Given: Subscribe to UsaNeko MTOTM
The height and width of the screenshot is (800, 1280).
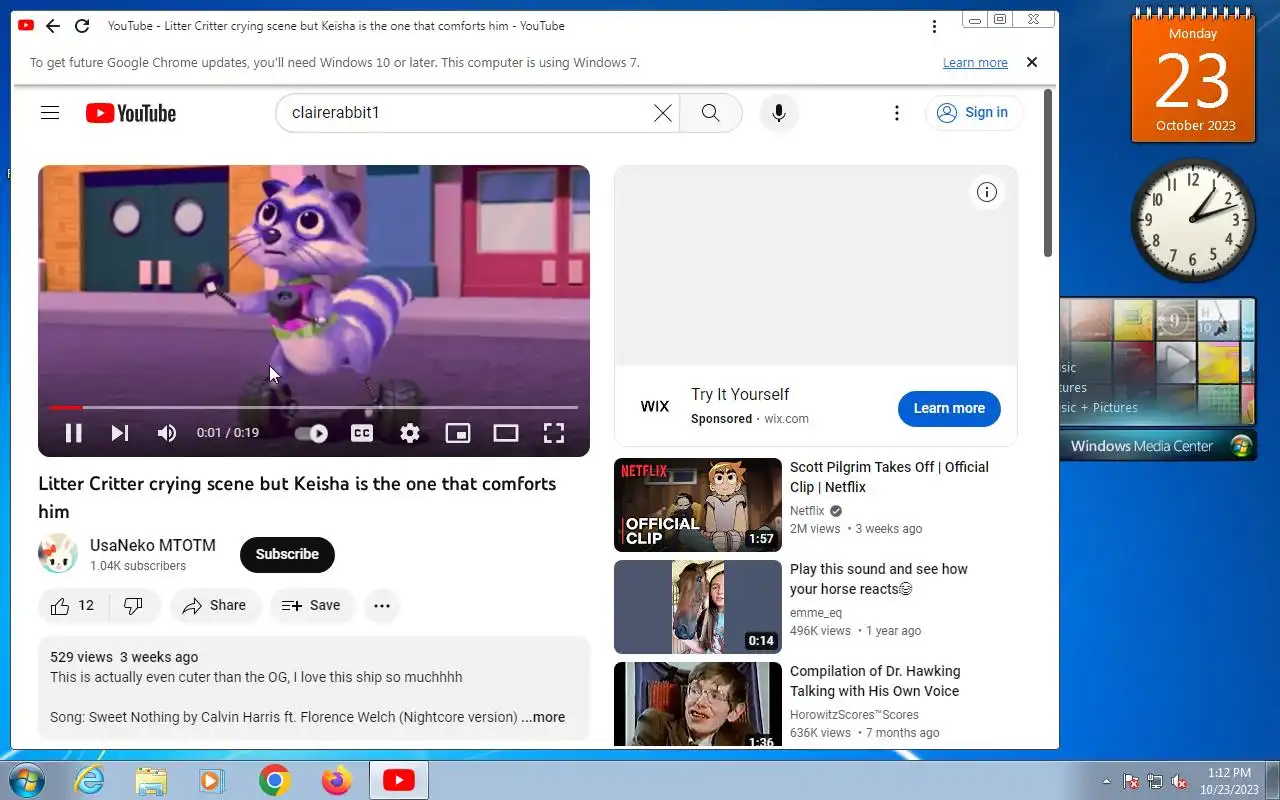Looking at the screenshot, I should pyautogui.click(x=287, y=554).
